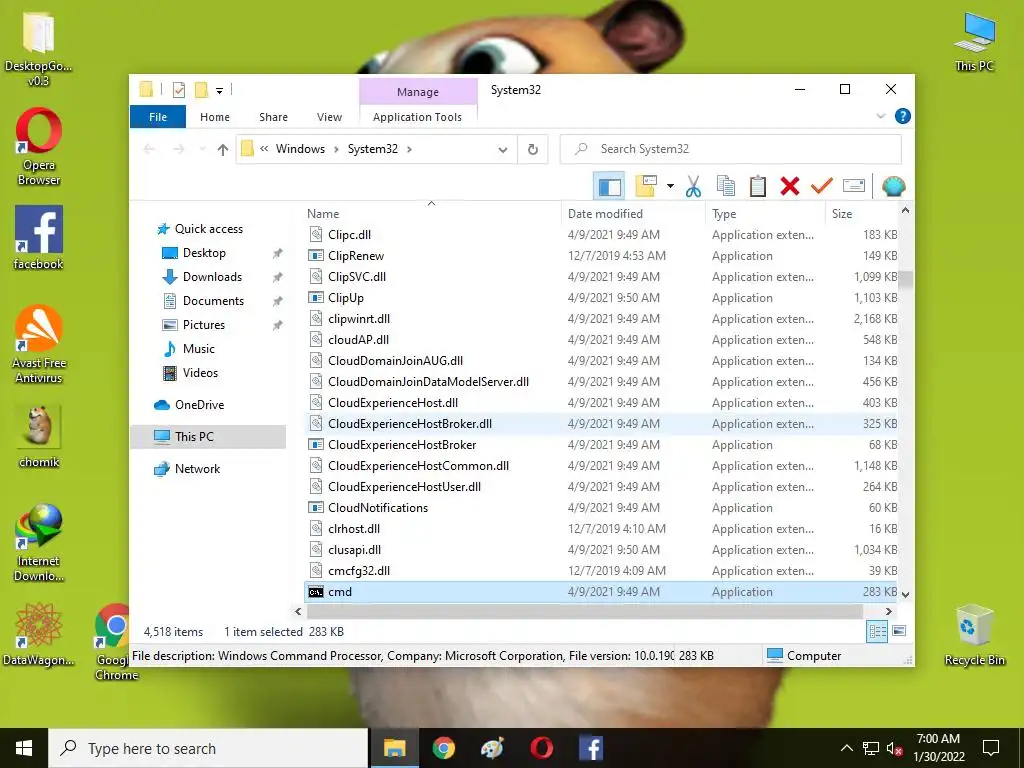
Task: Select the cmd application file
Action: [x=601, y=592]
